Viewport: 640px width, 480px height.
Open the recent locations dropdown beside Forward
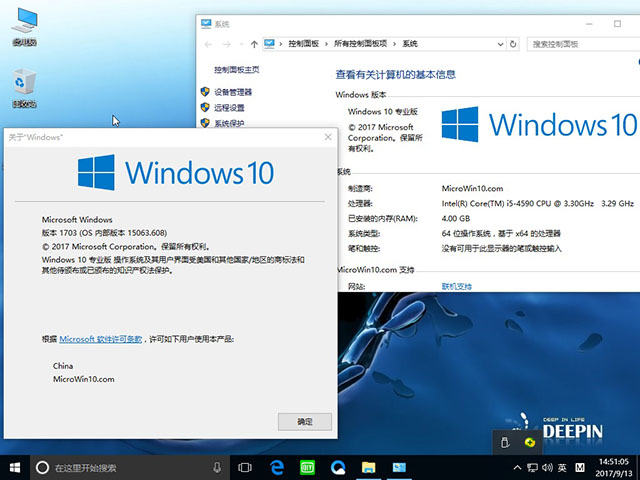241,44
